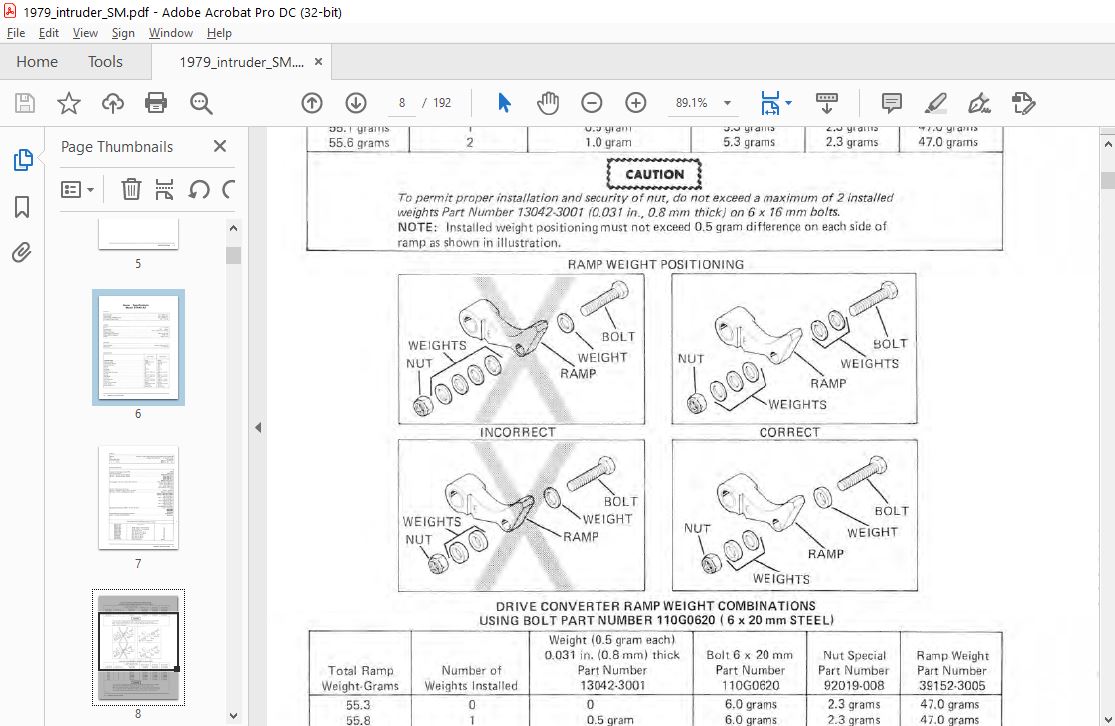The width and height of the screenshot is (1115, 726).
Task: Select the page 8 thumbnail
Action: pyautogui.click(x=138, y=647)
